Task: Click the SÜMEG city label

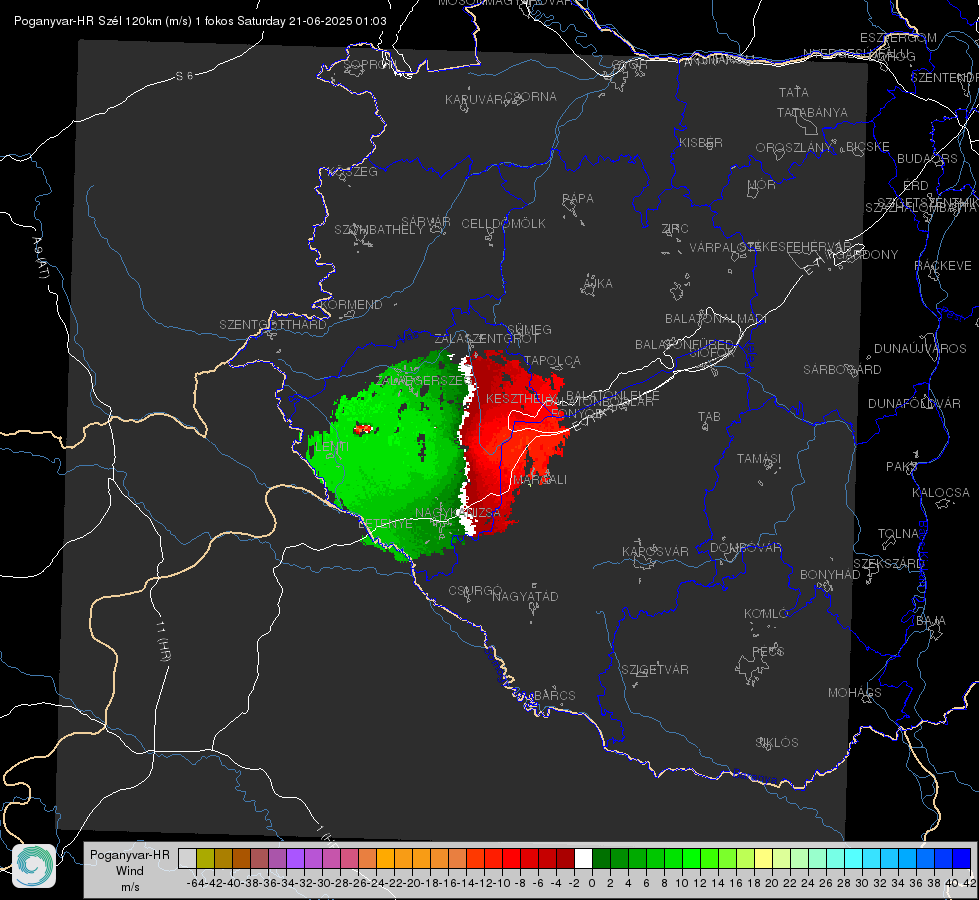Action: tap(529, 329)
